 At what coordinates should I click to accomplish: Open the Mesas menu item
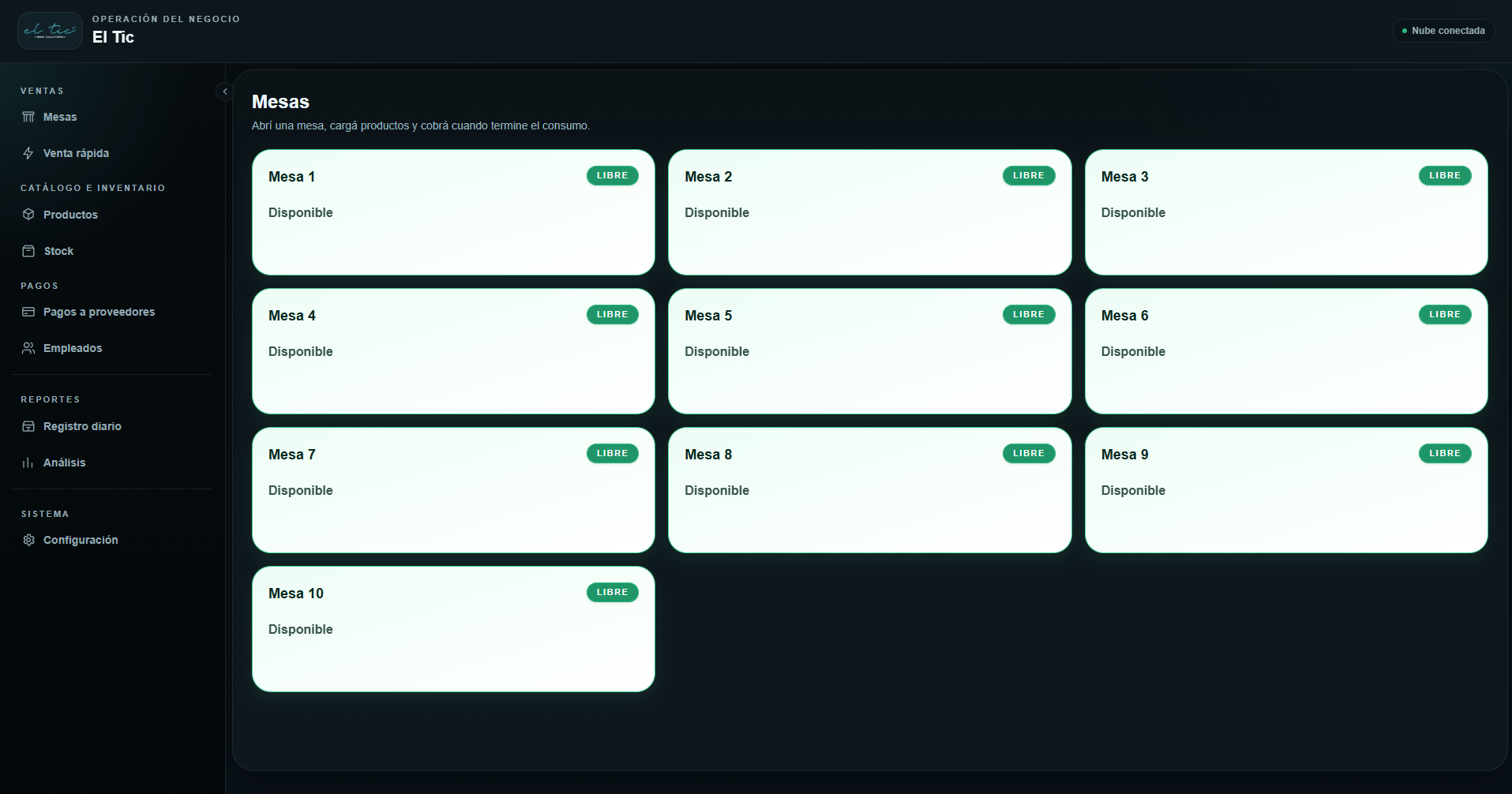111,117
